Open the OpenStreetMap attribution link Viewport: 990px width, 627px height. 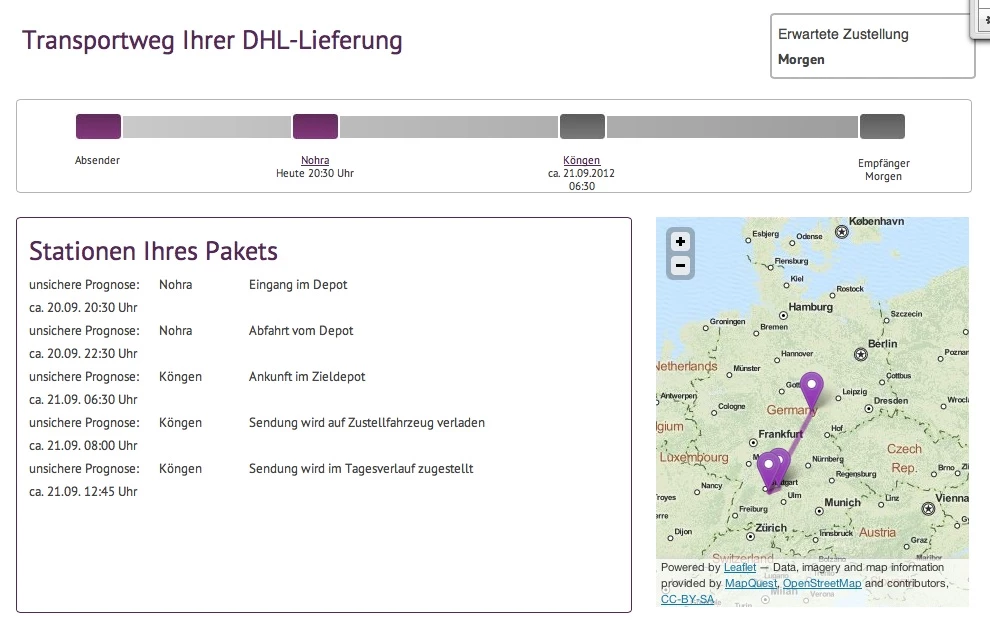pyautogui.click(x=822, y=583)
